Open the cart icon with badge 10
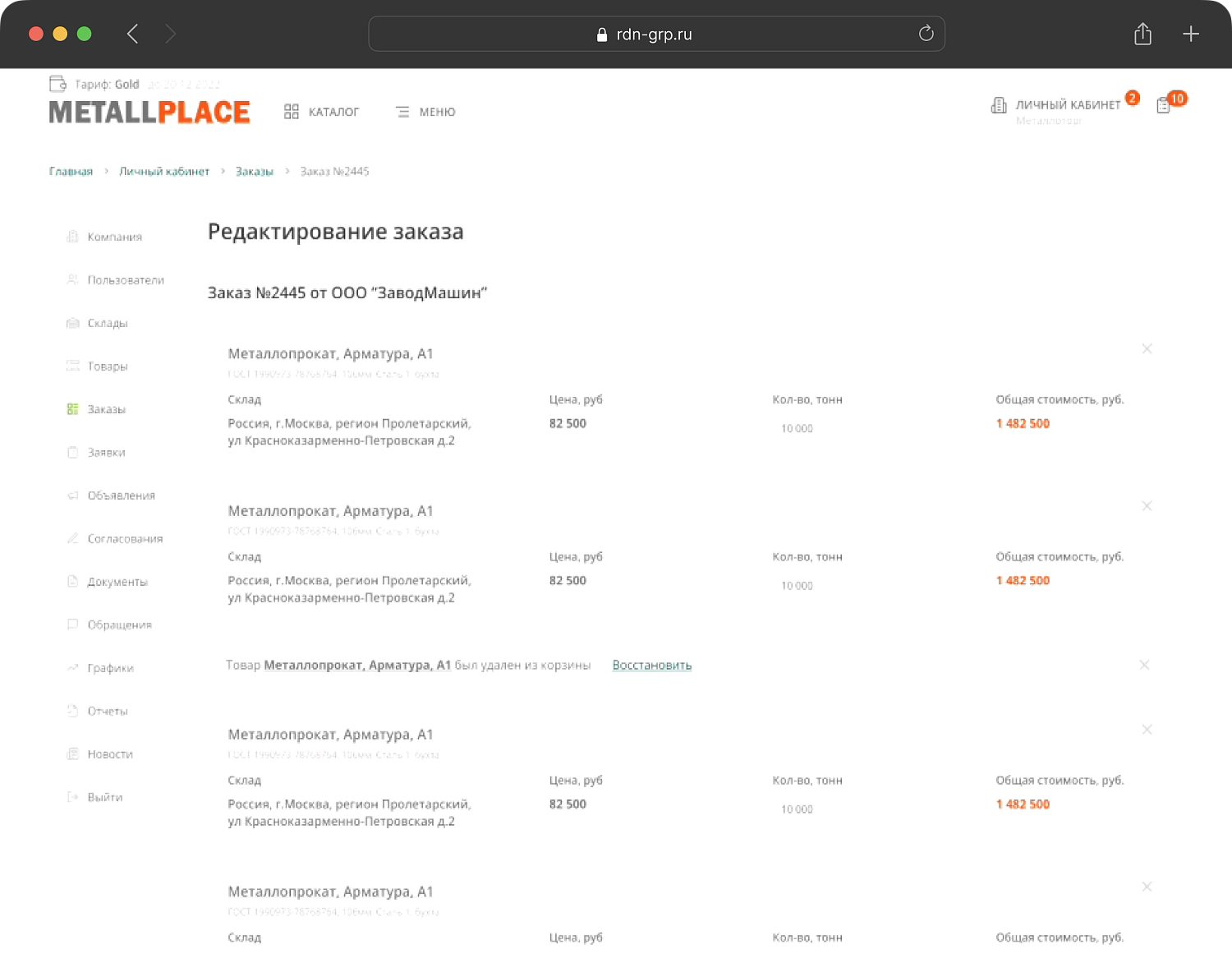This screenshot has height=963, width=1232. pos(1164,105)
